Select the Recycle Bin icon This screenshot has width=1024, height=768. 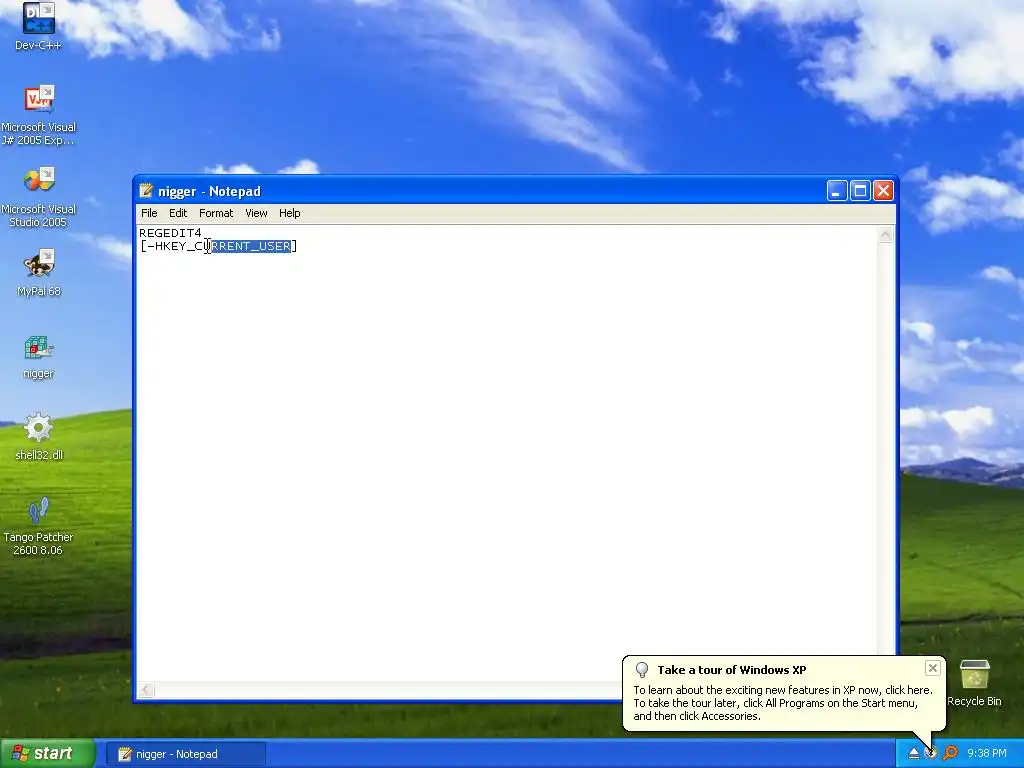(x=974, y=683)
